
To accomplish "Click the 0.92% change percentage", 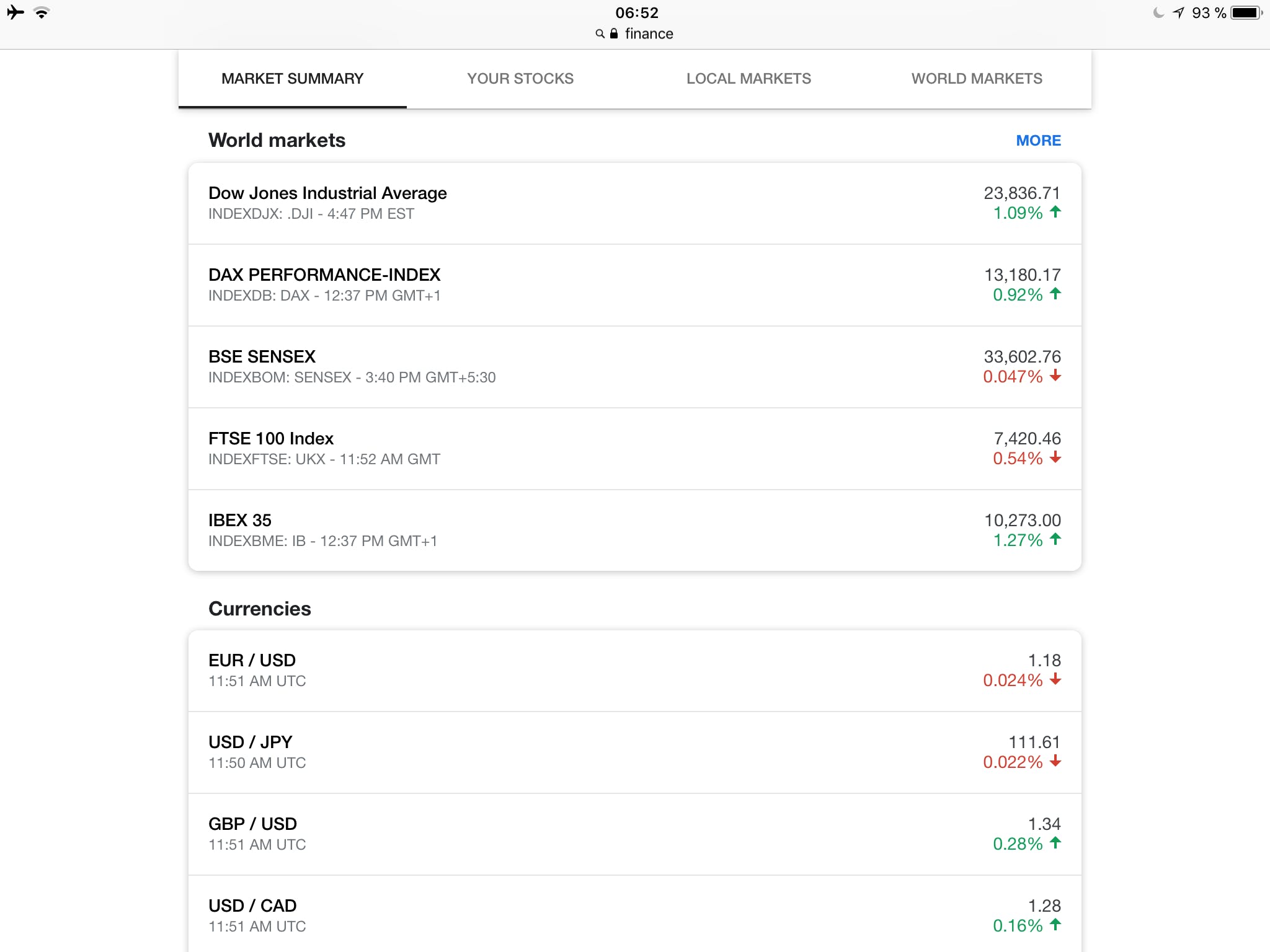I will pos(1018,295).
